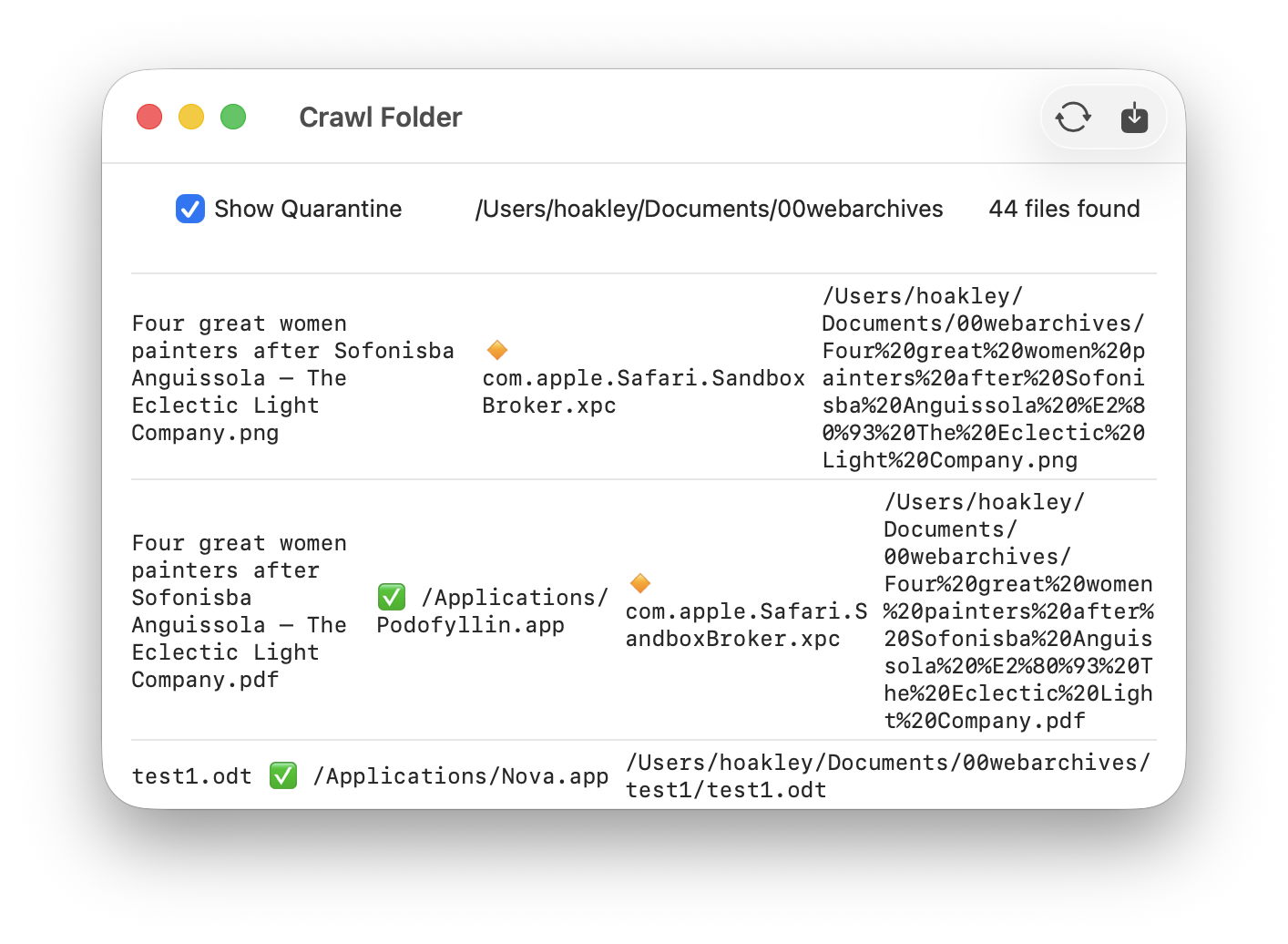1288x944 pixels.
Task: Click the test1/test1.odt full path text
Action: pyautogui.click(x=887, y=776)
